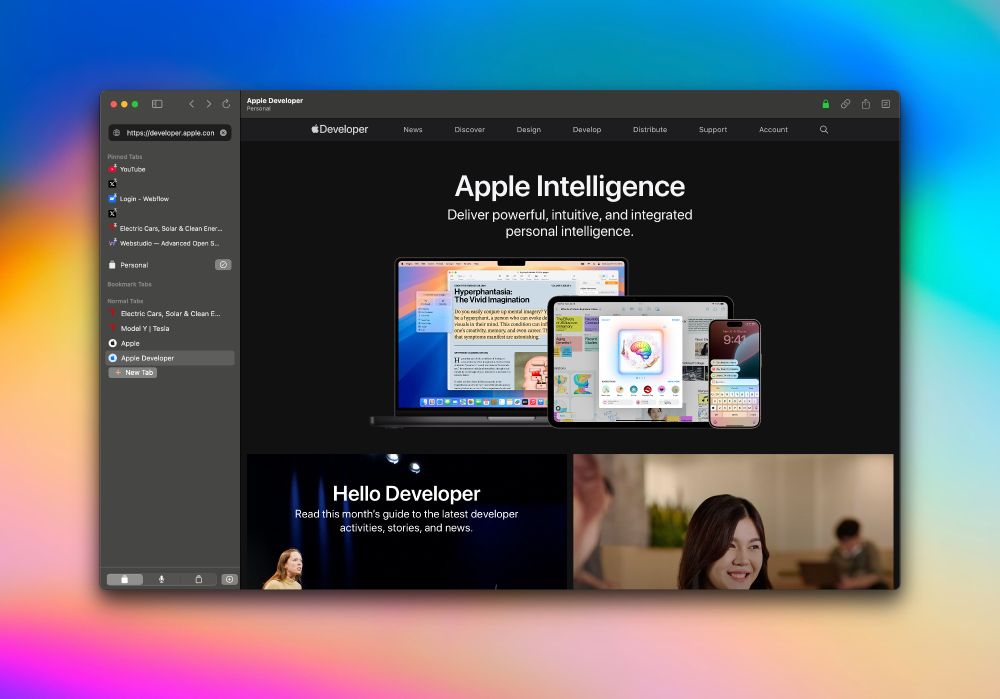Click the green padlock security icon
1000x699 pixels.
(x=825, y=104)
